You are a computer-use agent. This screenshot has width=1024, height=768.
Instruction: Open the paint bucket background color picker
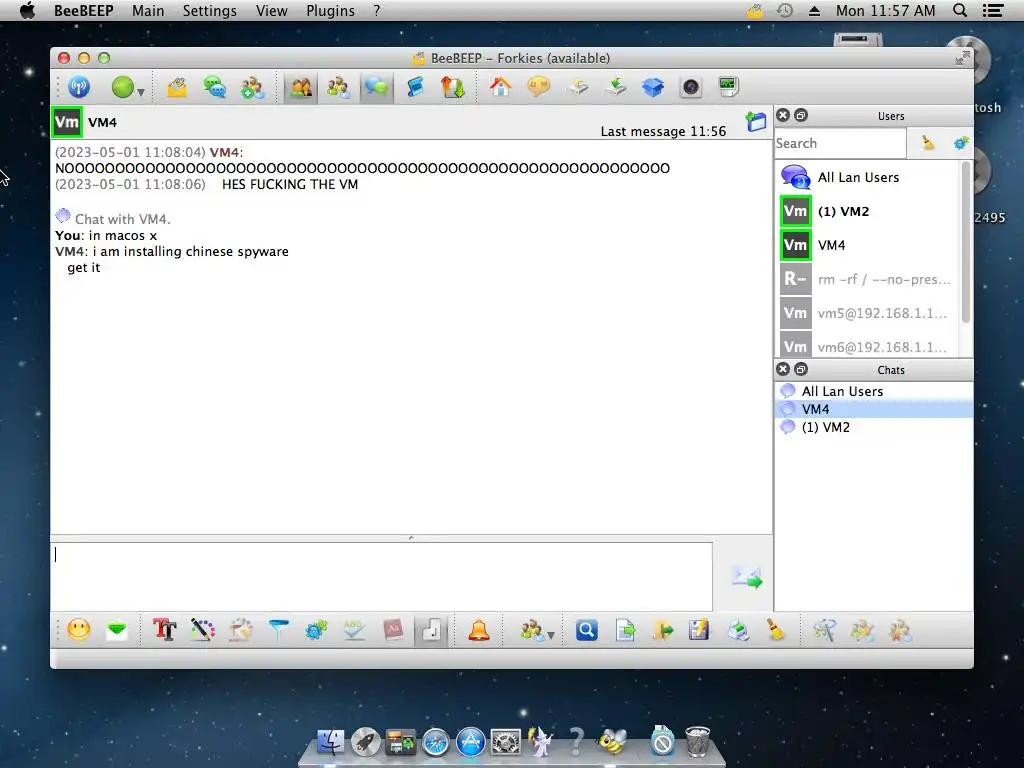(x=240, y=630)
